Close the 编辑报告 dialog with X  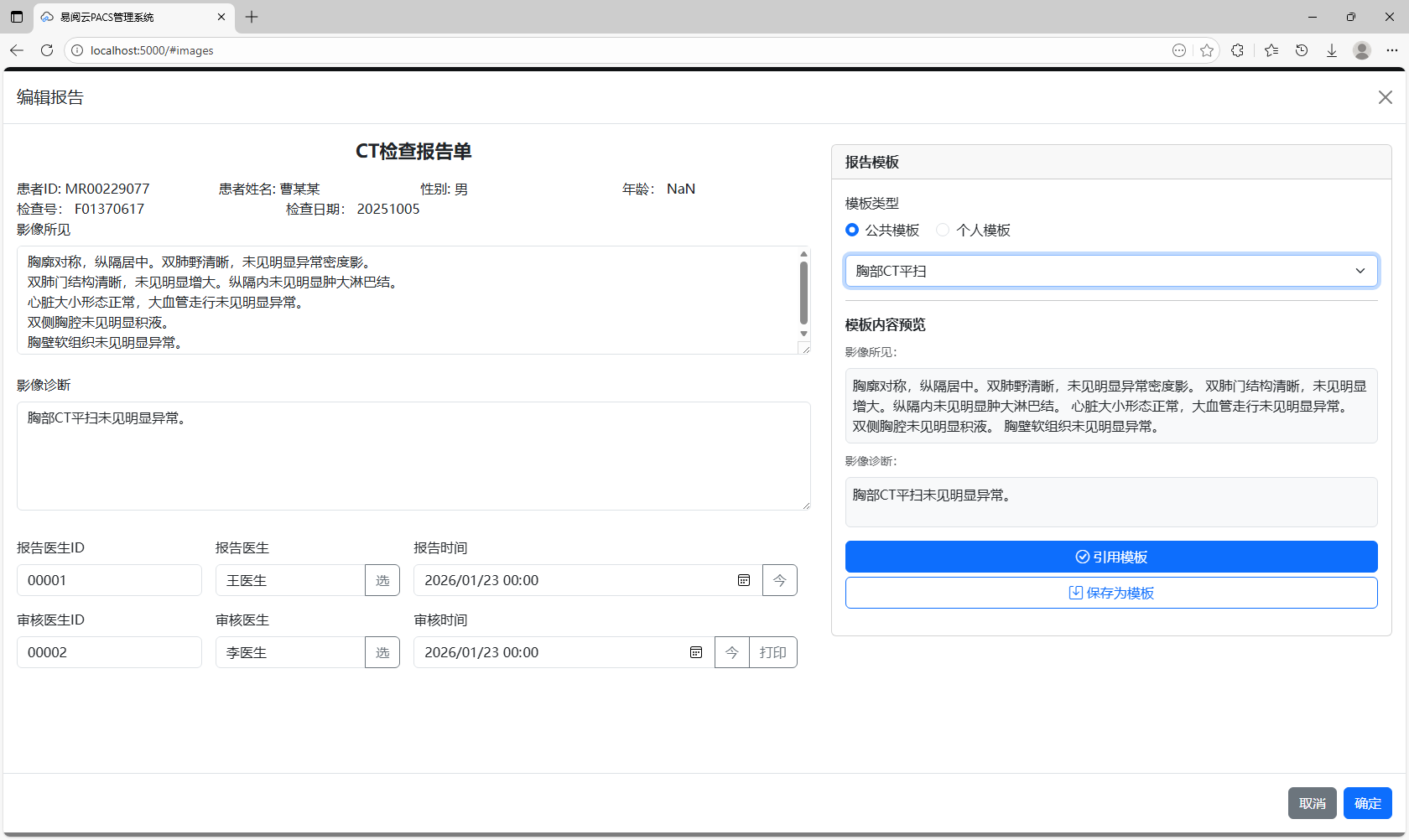[1385, 97]
